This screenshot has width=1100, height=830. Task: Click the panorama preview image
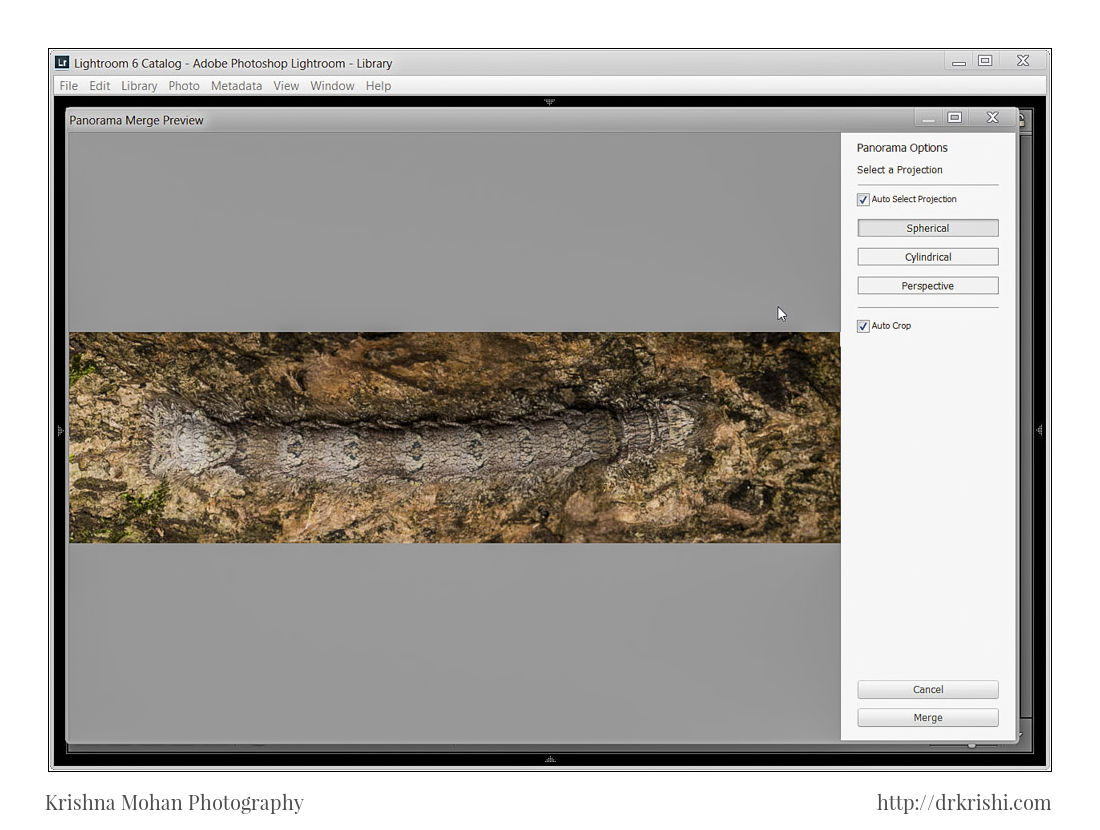pyautogui.click(x=454, y=438)
